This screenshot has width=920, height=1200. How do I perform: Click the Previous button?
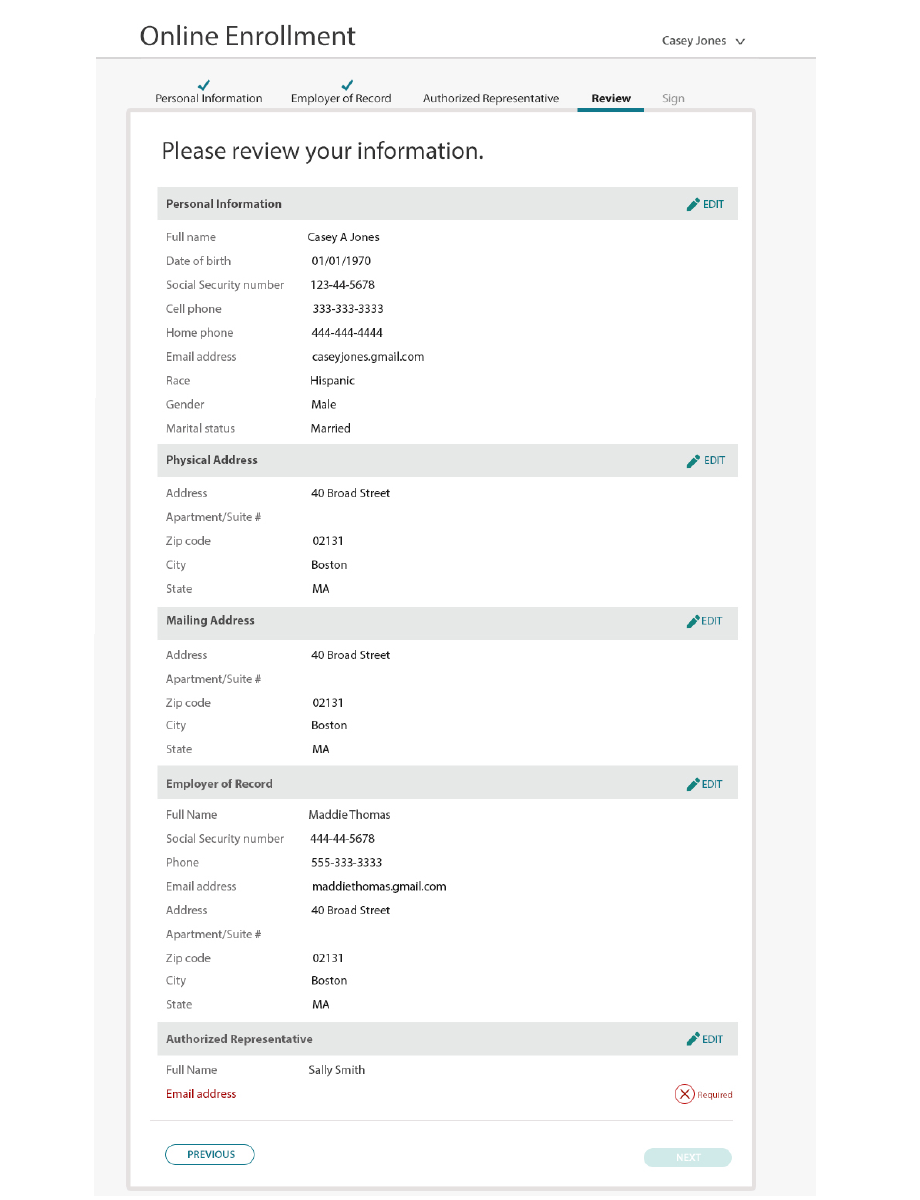tap(210, 1155)
